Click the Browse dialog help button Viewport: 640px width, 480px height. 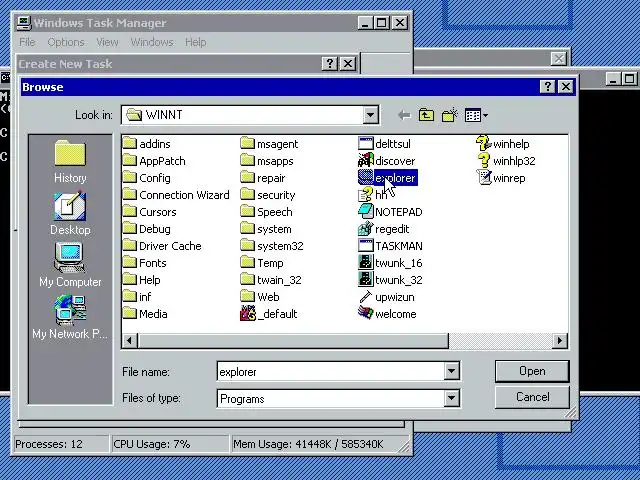tap(547, 87)
